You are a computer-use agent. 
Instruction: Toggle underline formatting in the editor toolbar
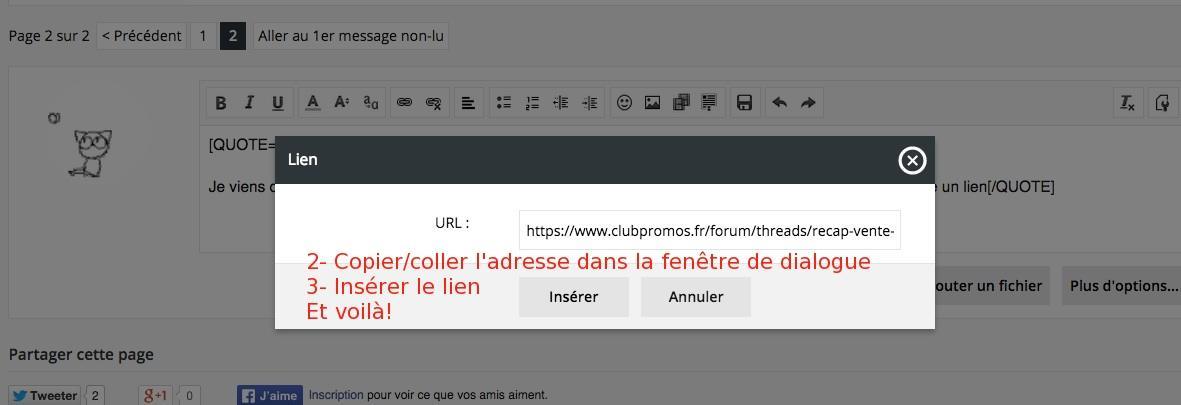coord(278,103)
